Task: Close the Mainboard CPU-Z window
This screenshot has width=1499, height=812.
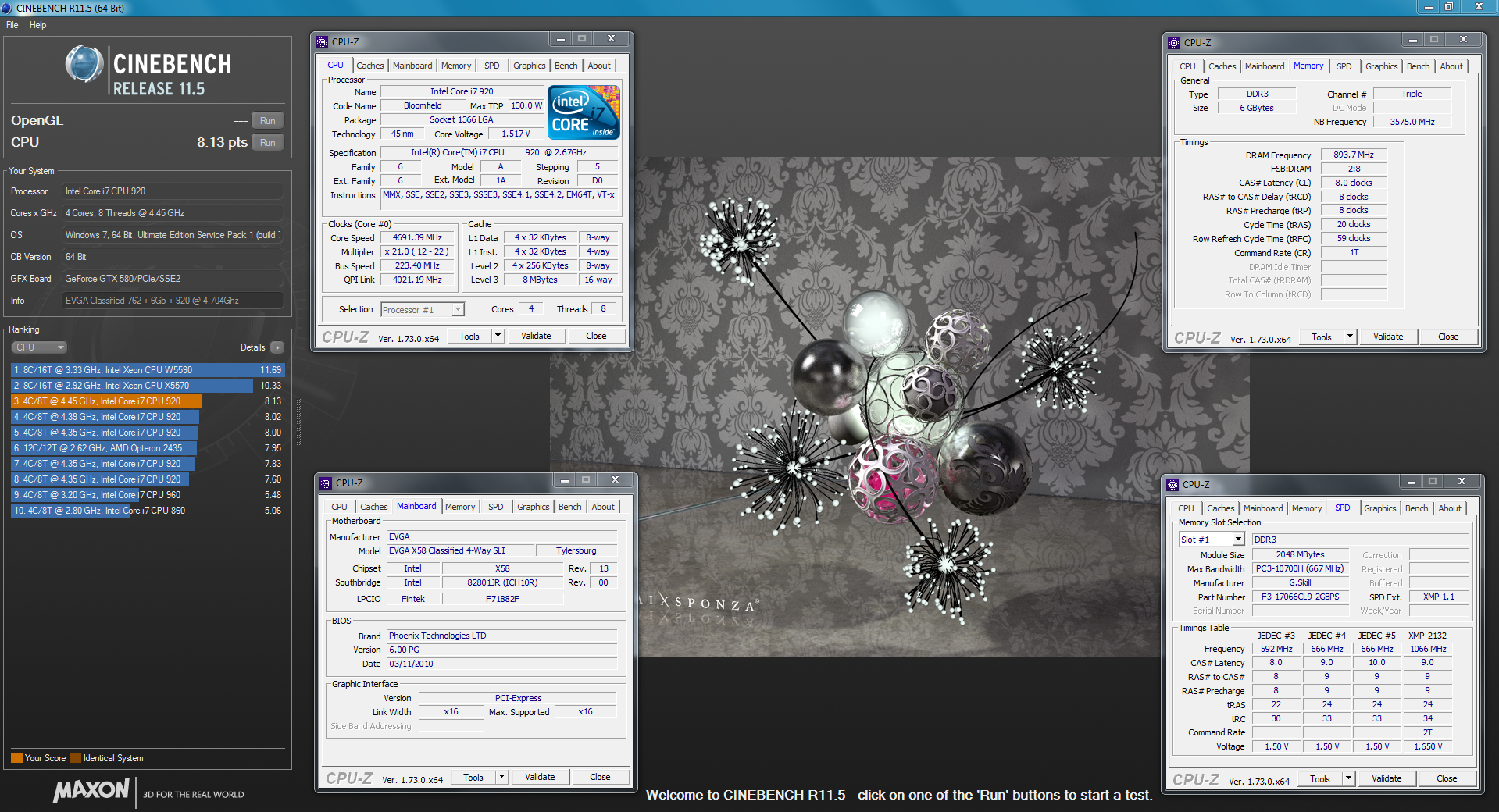Action: pyautogui.click(x=615, y=480)
